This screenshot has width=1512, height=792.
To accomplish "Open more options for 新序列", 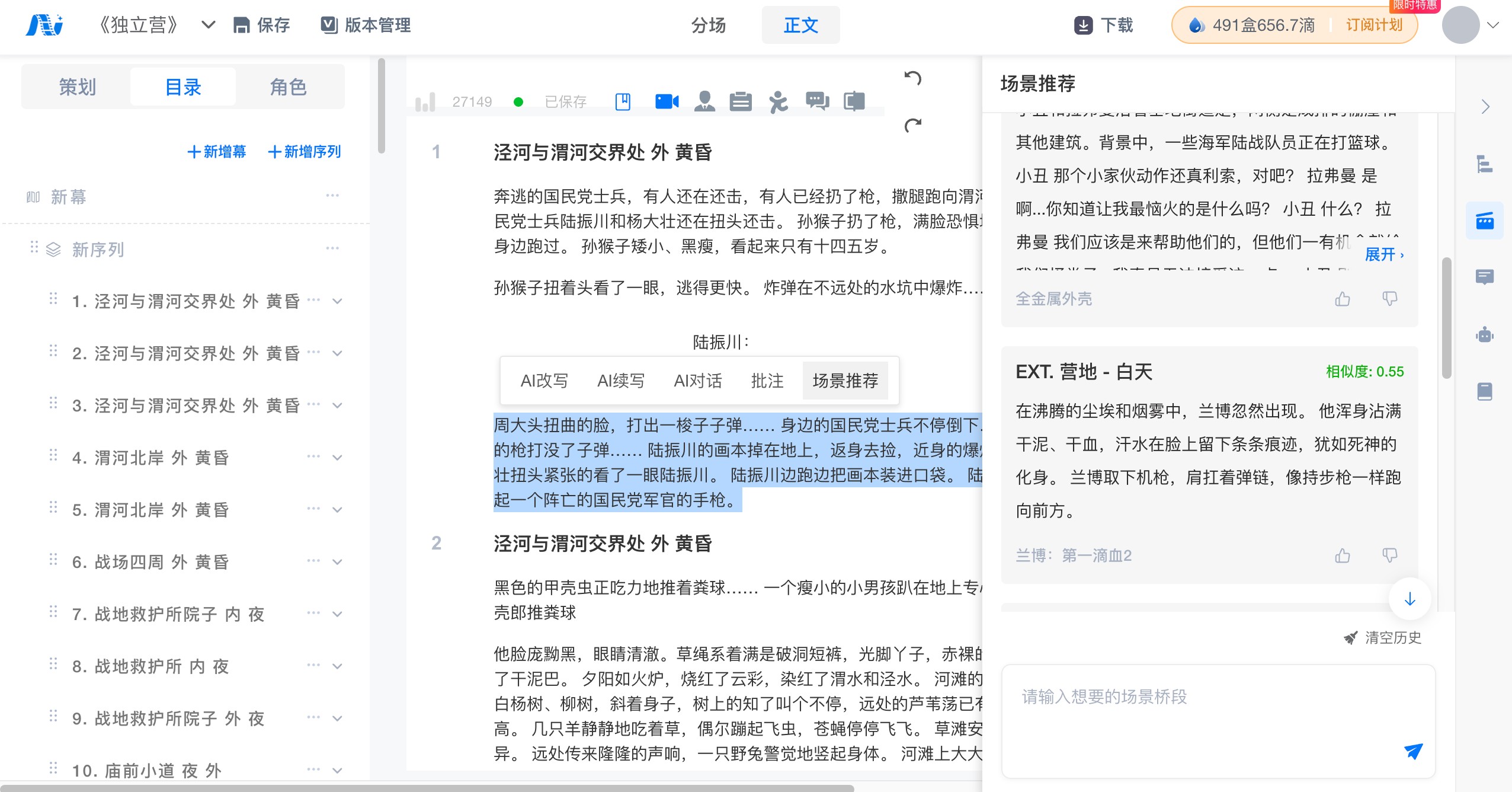I will click(332, 248).
